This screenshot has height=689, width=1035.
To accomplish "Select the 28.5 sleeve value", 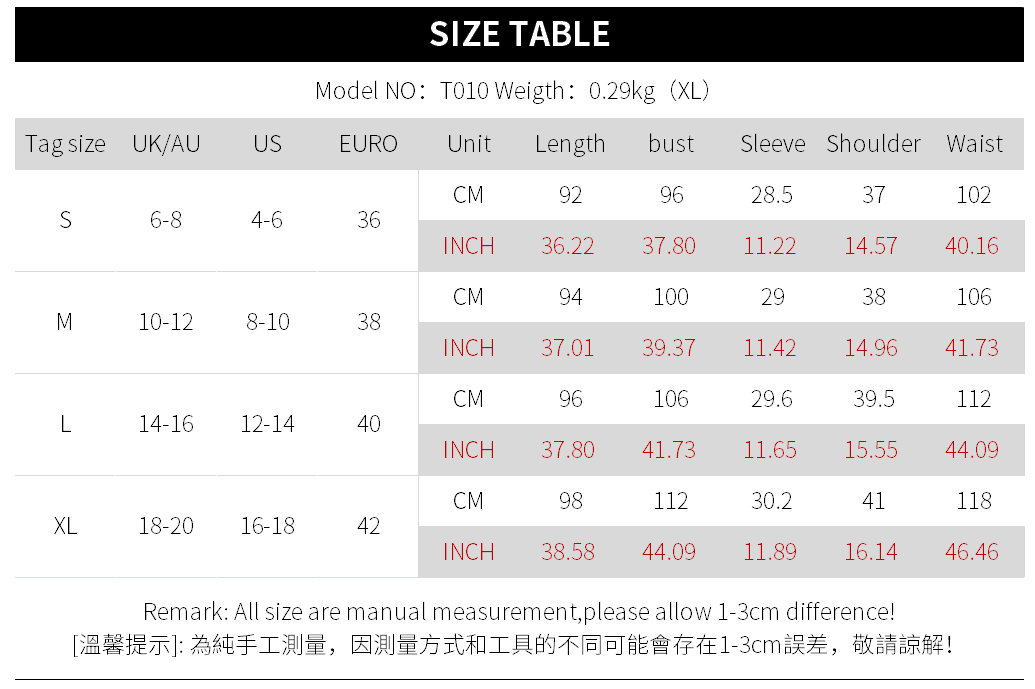I will point(772,195).
